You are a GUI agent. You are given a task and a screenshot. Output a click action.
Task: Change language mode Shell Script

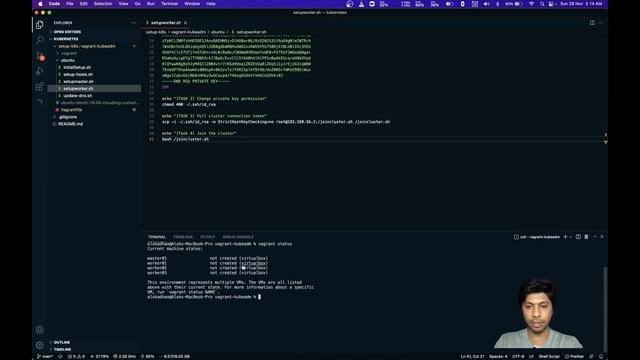tap(549, 356)
